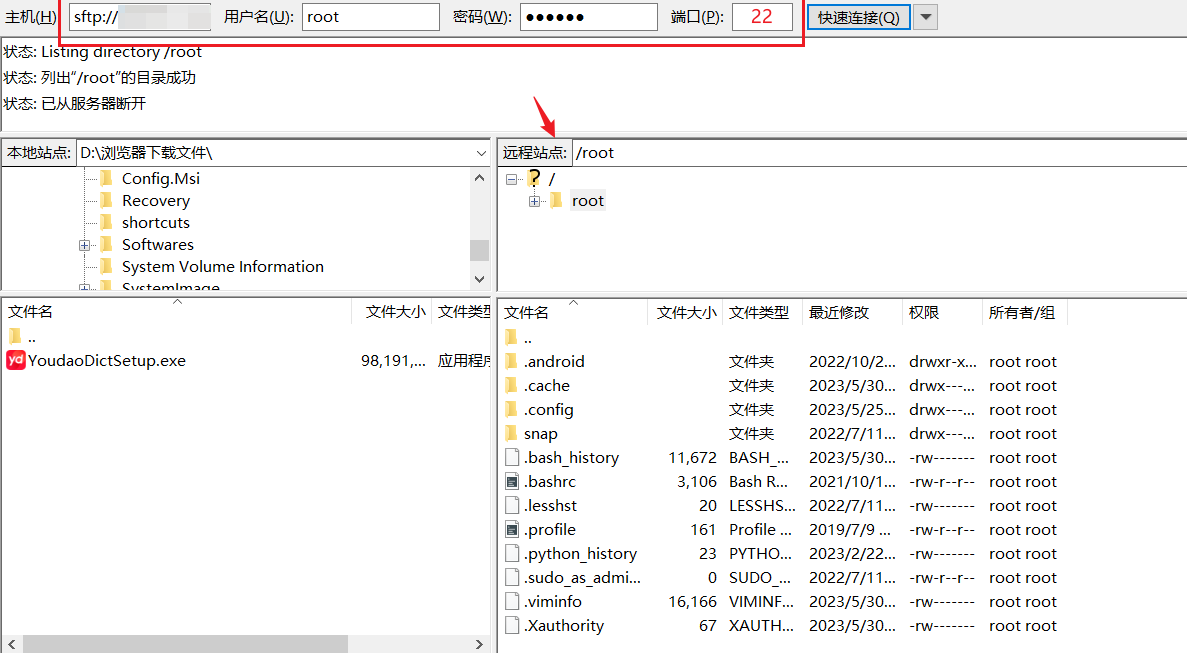Click the .android folder icon

click(512, 361)
